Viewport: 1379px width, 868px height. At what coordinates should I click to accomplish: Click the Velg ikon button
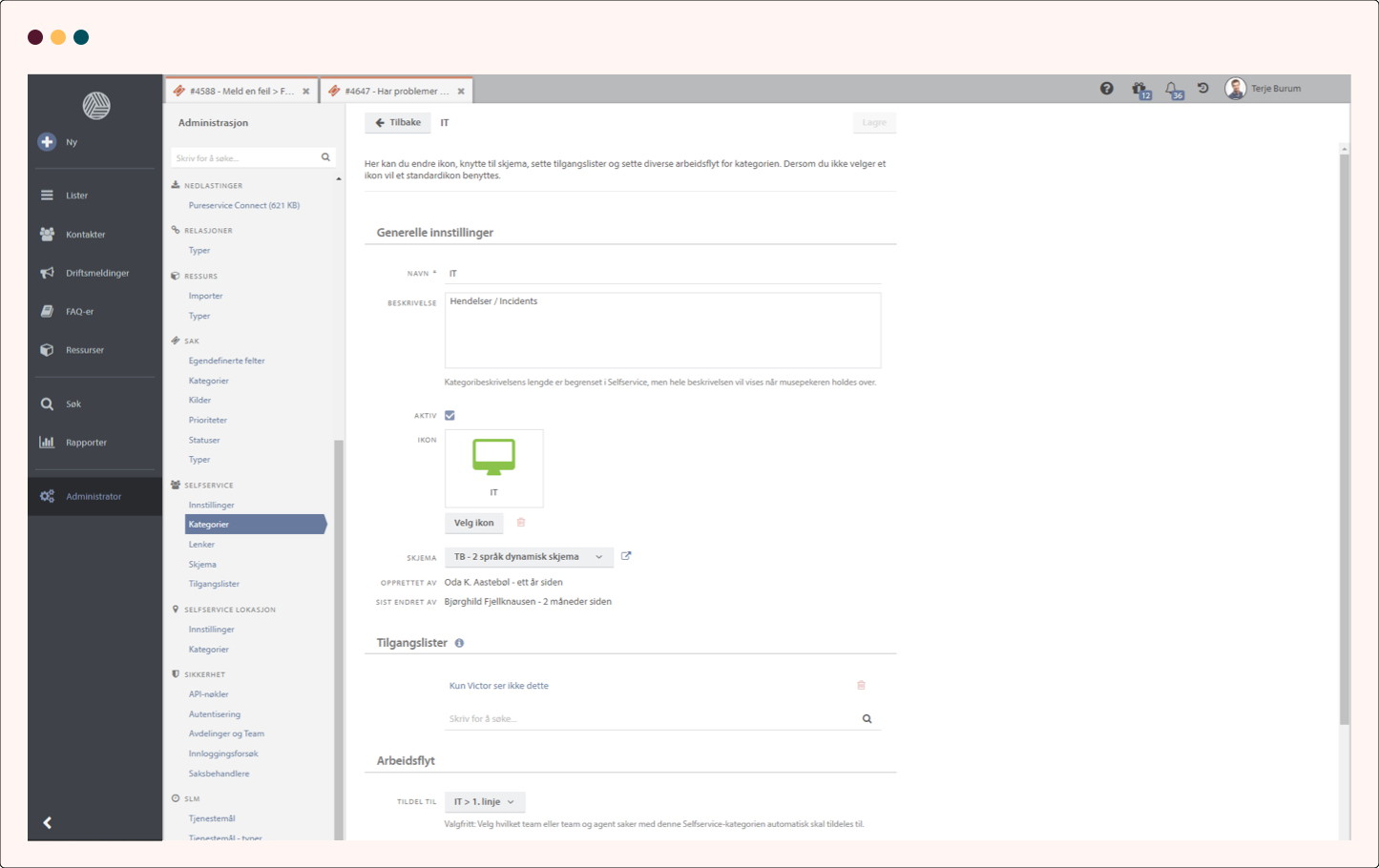(x=473, y=524)
